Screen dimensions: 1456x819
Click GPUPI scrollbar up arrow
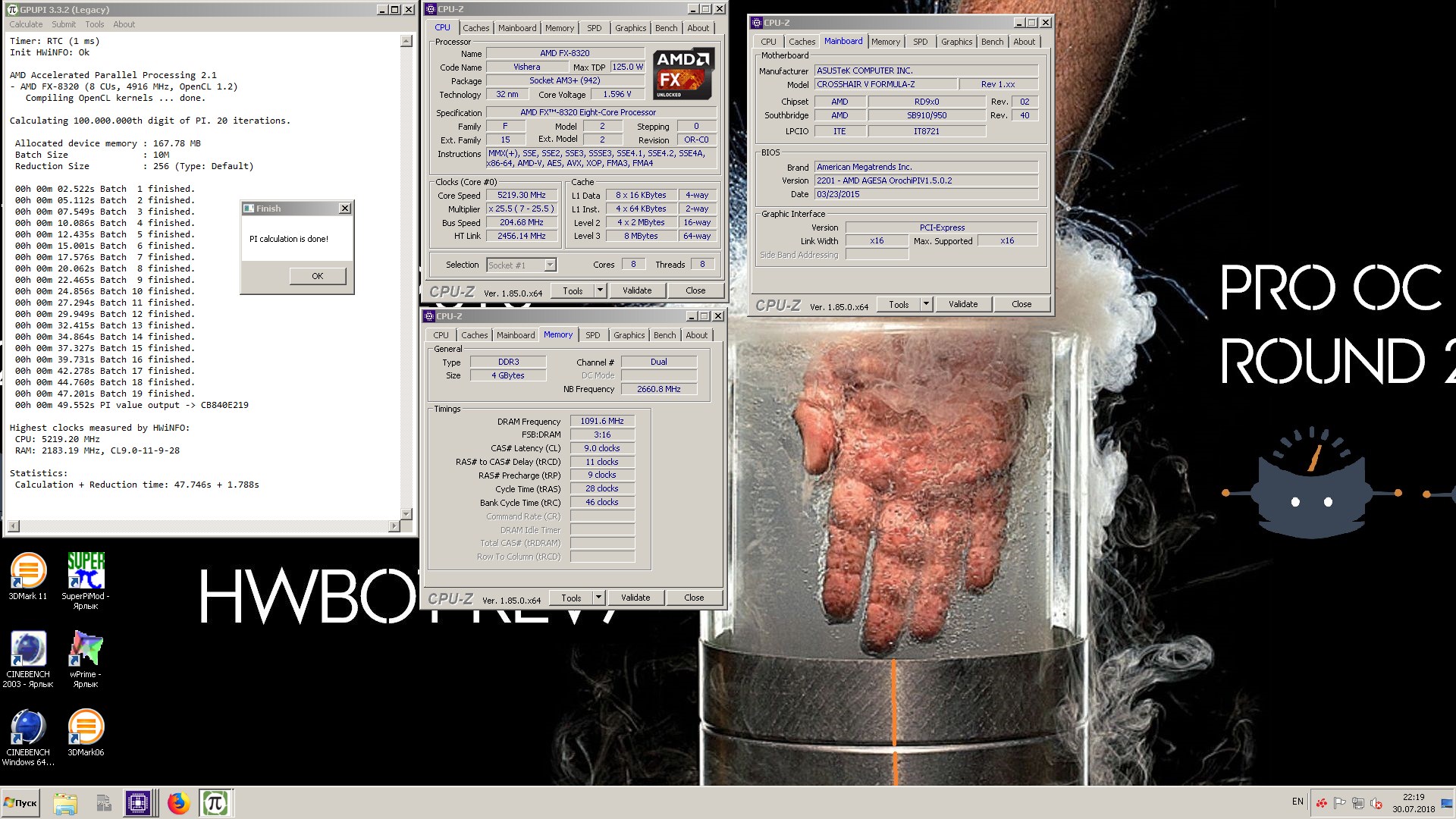(406, 41)
